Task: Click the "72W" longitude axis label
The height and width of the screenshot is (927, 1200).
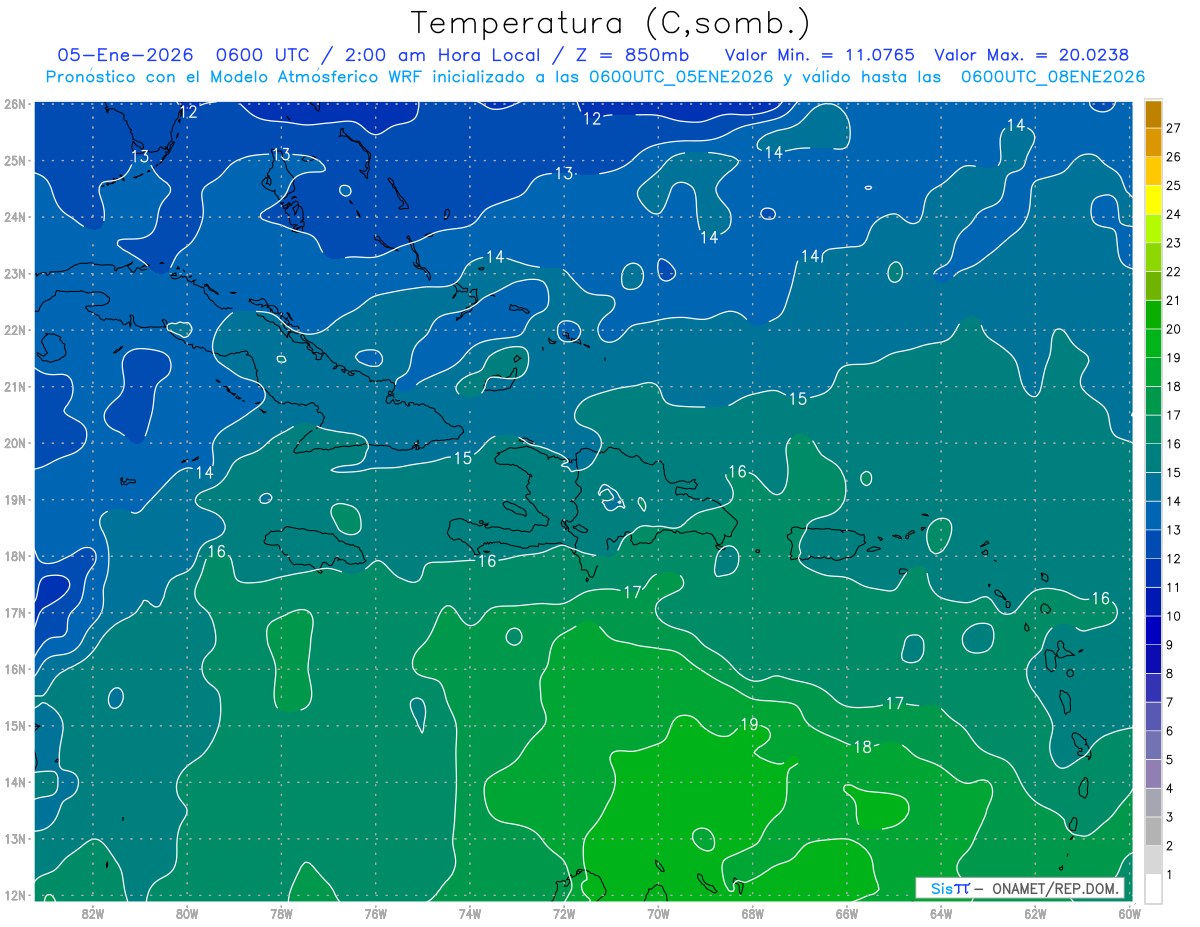Action: [563, 912]
